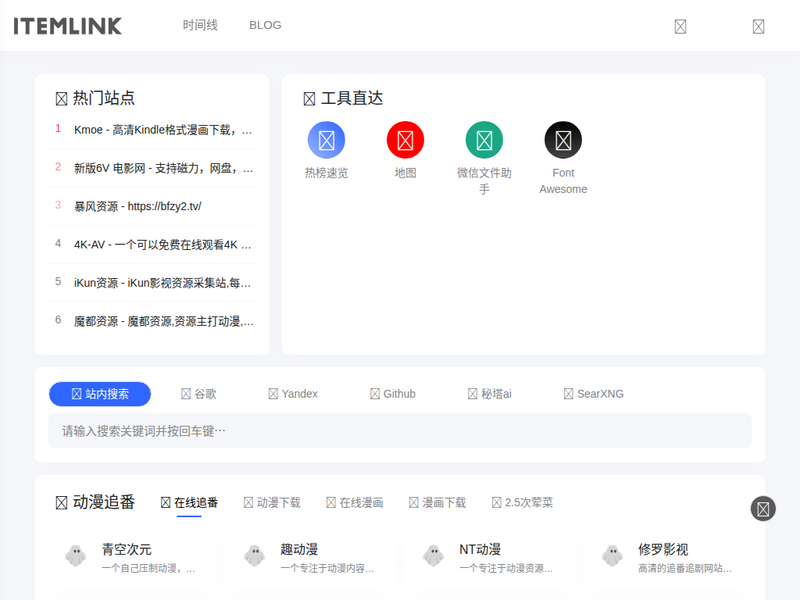Click the 热门站点 section title
800x600 pixels.
[104, 98]
